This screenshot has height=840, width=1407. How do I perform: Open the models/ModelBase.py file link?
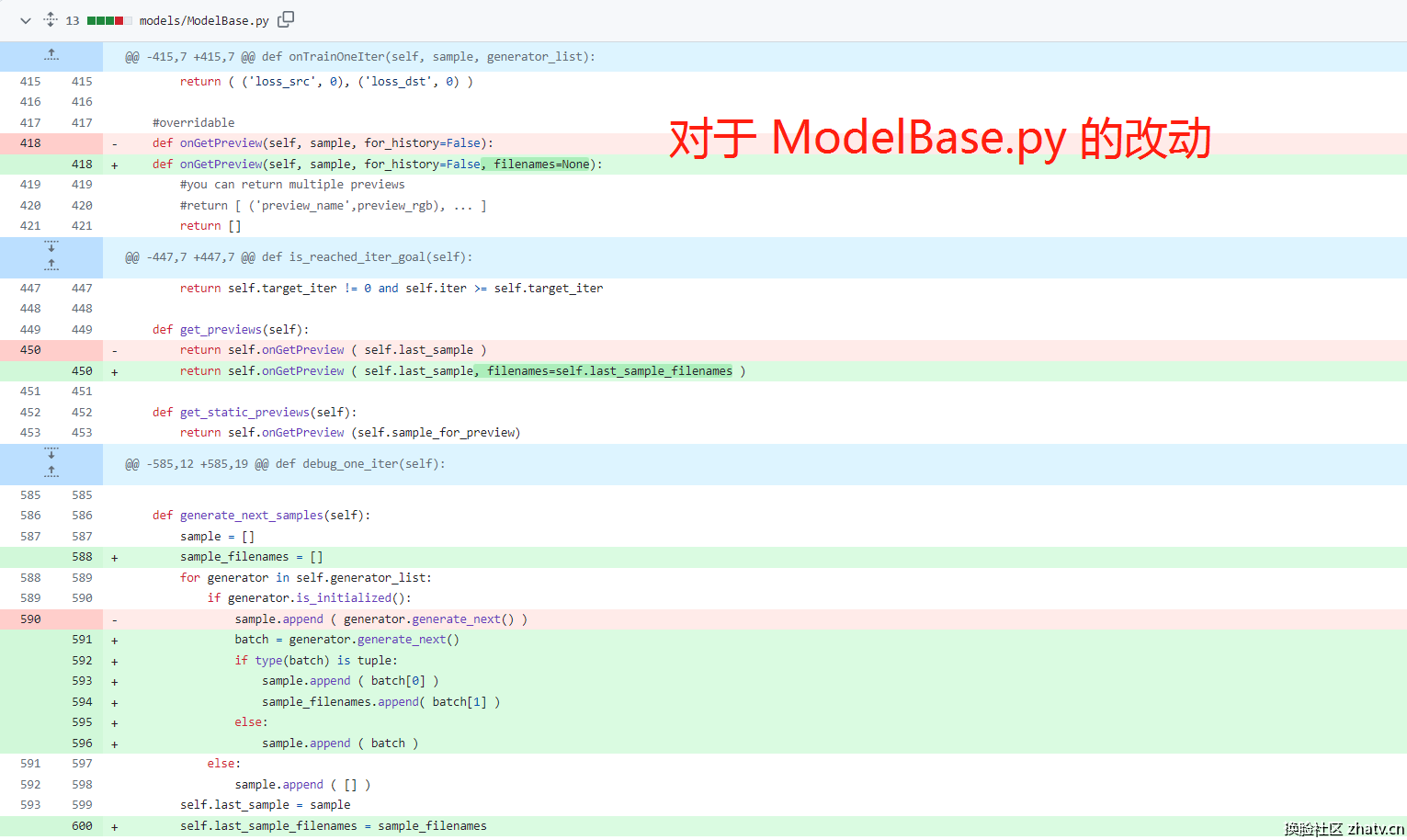[204, 20]
